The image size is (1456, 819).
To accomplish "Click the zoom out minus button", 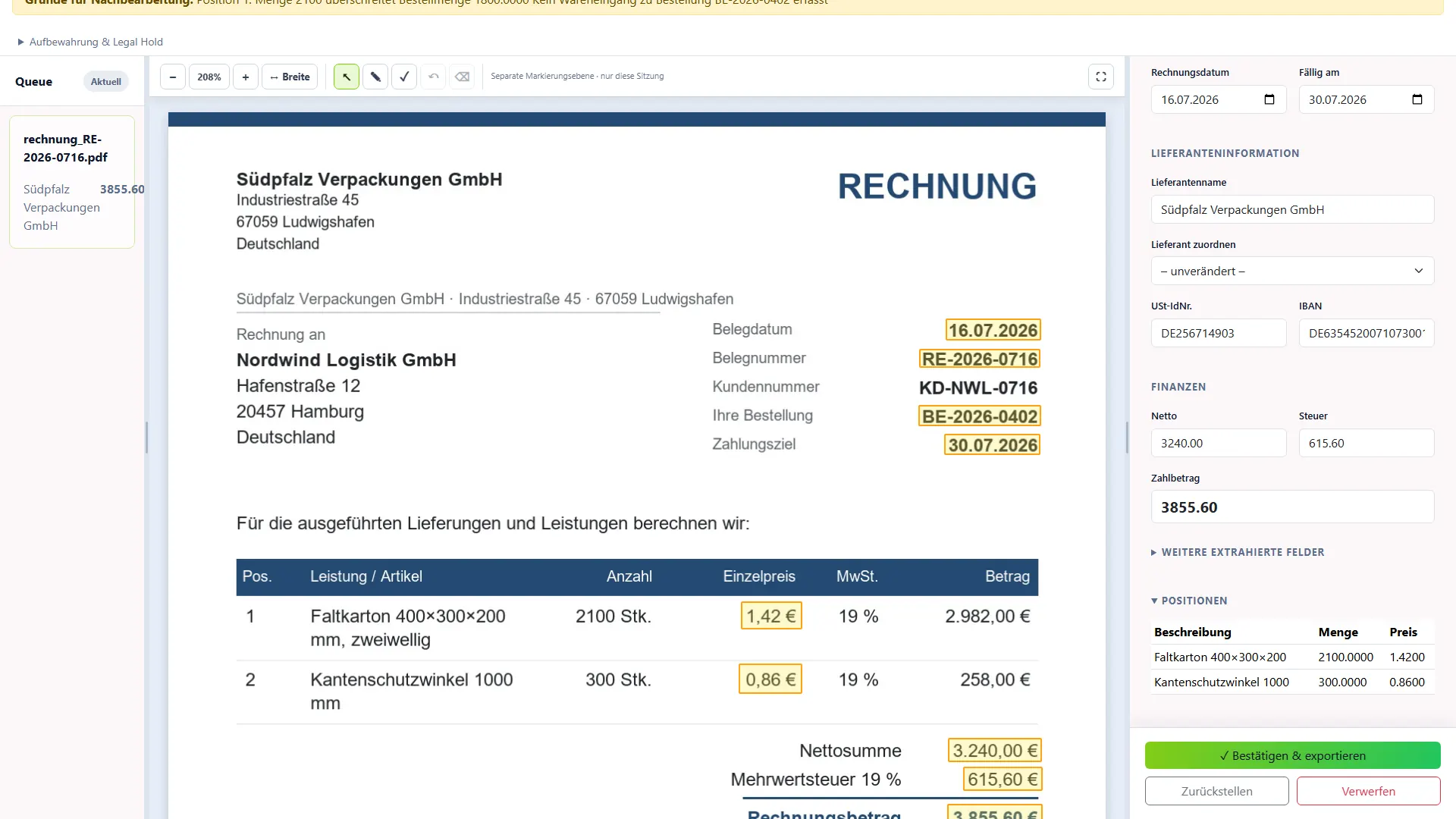I will click(173, 77).
